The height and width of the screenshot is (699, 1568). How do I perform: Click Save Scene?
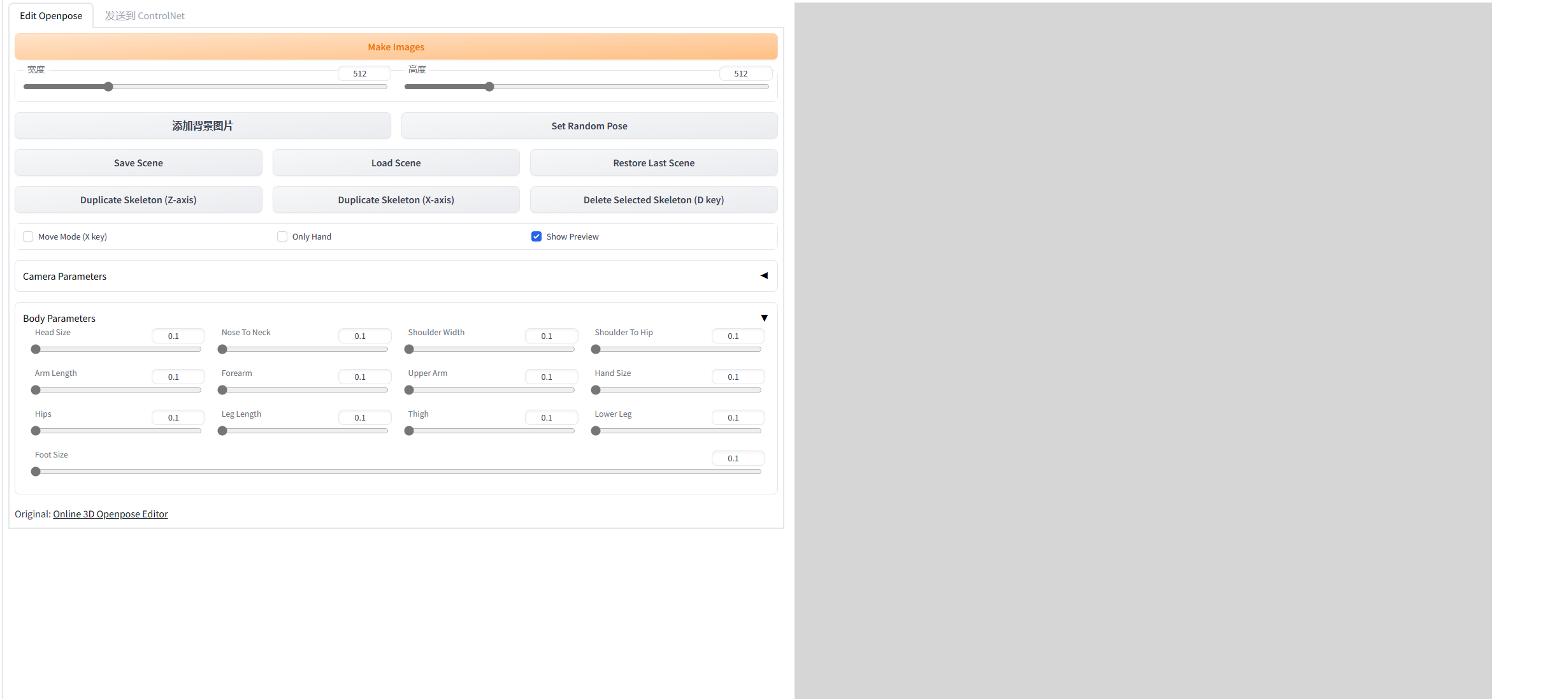click(x=138, y=162)
